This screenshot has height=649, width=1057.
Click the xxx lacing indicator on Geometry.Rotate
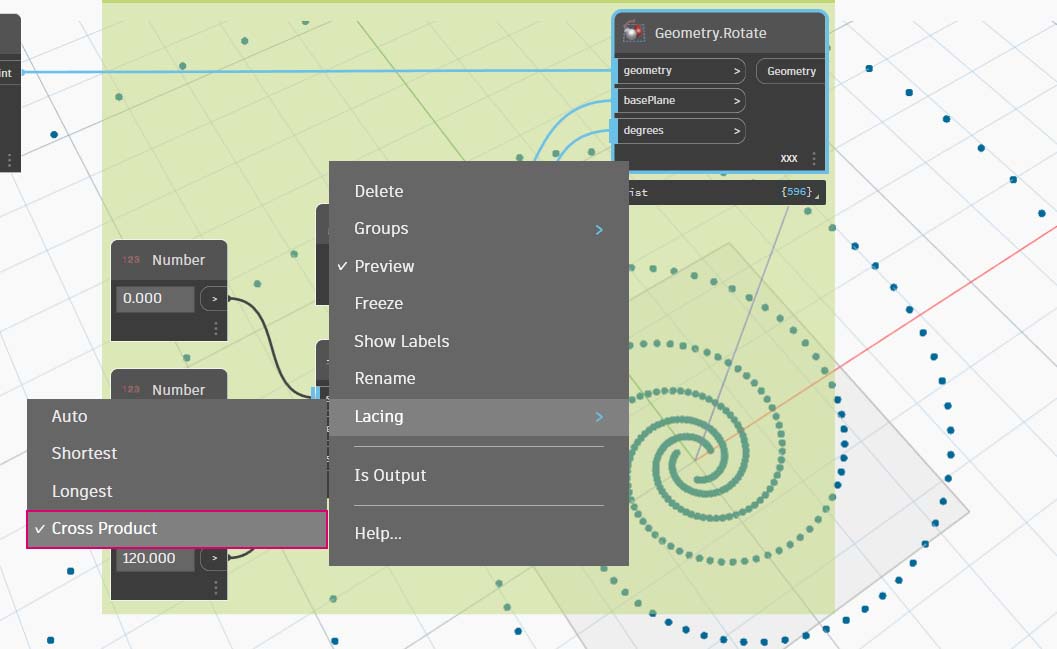click(789, 159)
